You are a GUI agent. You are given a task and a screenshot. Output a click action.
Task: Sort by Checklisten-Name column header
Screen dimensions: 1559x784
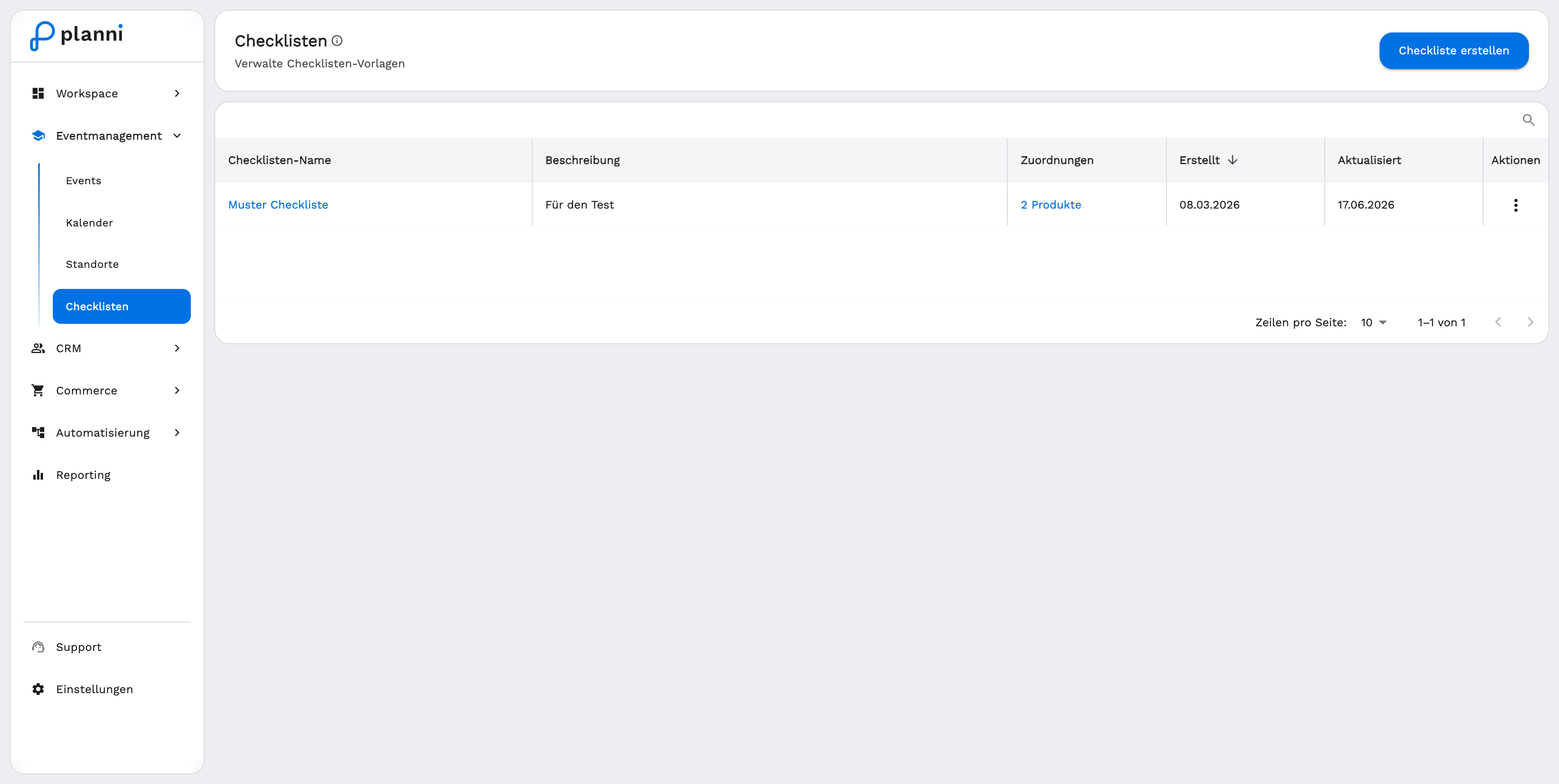pyautogui.click(x=280, y=160)
